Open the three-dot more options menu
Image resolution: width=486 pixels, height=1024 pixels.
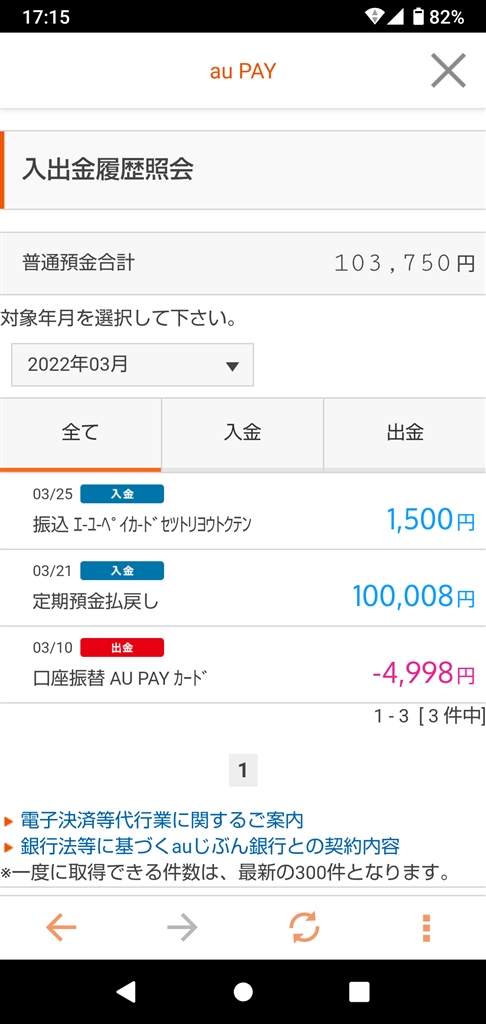pyautogui.click(x=426, y=927)
